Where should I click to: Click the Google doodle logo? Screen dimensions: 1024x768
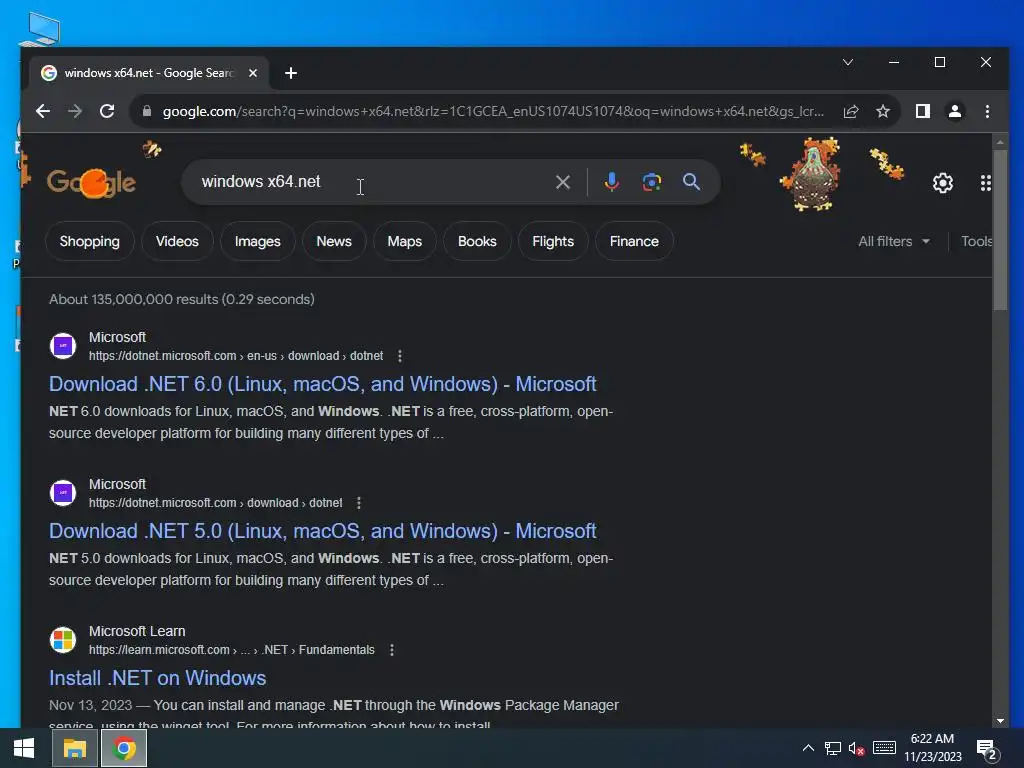pyautogui.click(x=91, y=182)
